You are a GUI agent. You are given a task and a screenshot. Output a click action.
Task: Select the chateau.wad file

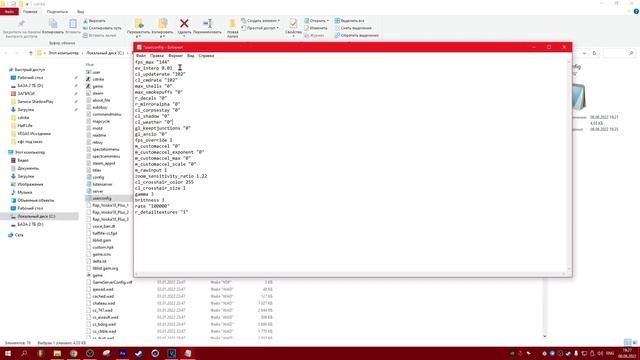104,303
